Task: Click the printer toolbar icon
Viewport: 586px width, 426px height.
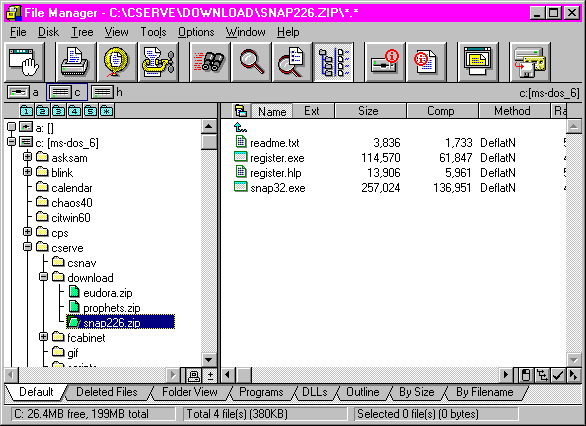Action: (x=75, y=62)
